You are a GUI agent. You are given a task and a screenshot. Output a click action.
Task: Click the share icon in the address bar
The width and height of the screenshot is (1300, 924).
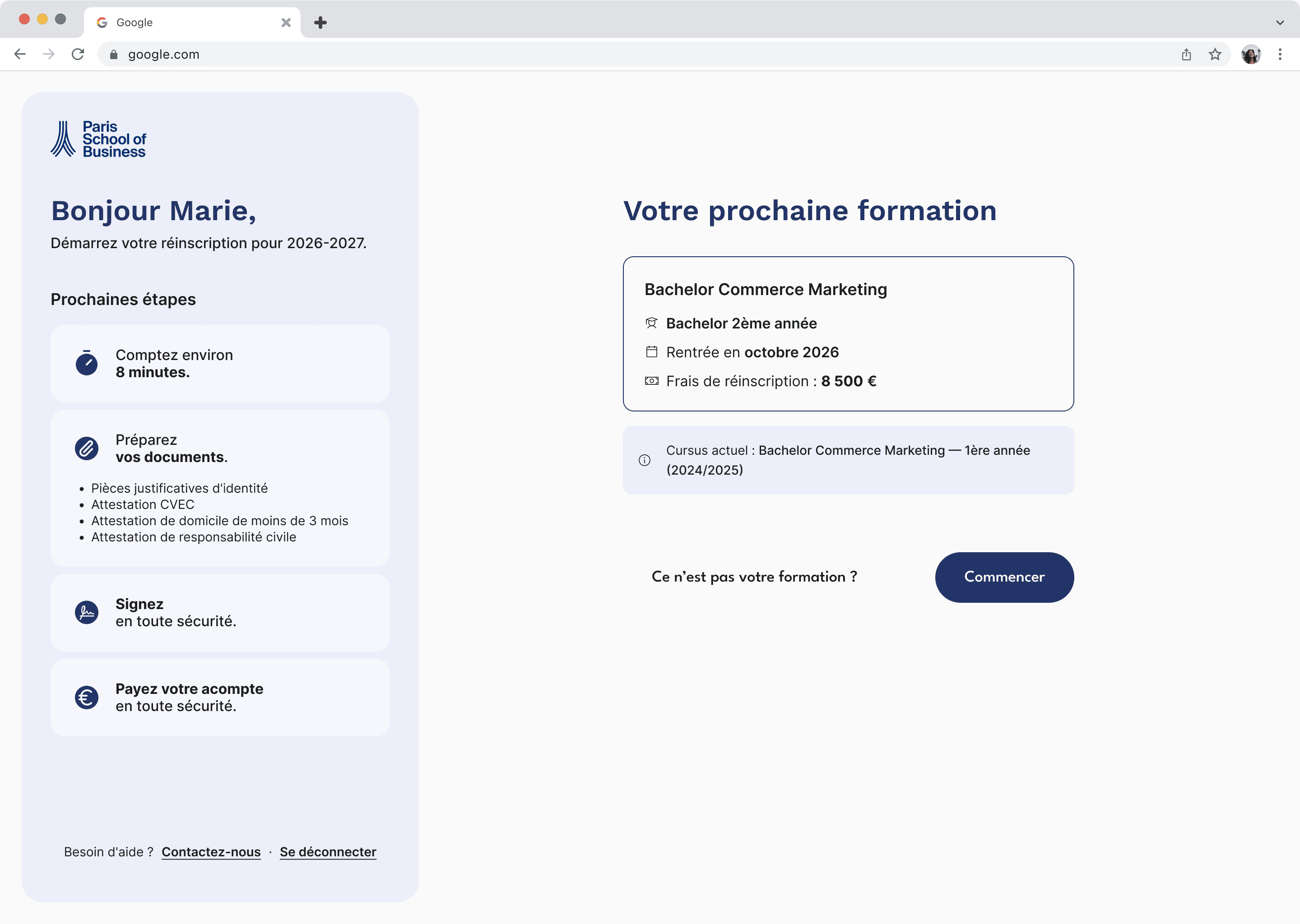(1186, 54)
